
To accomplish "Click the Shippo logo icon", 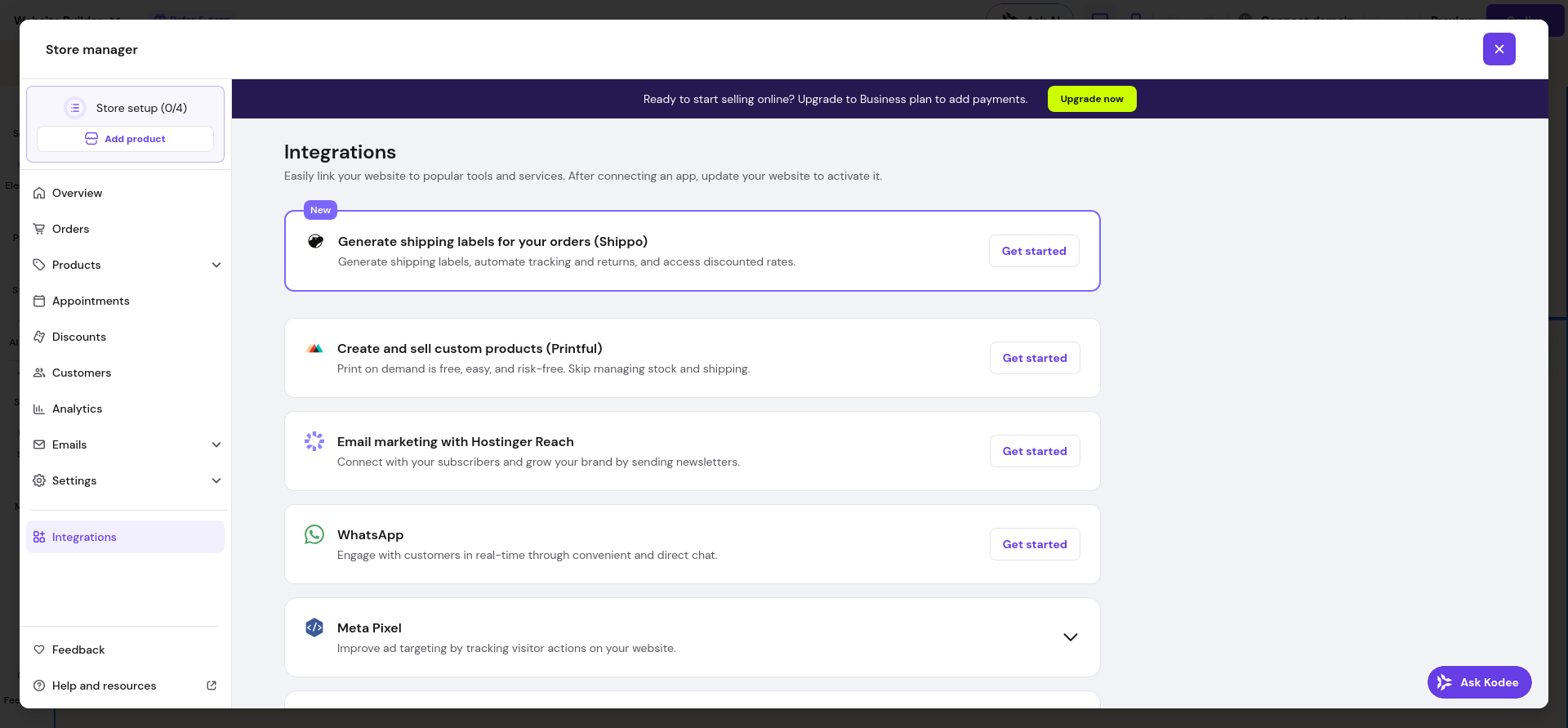I will point(315,241).
